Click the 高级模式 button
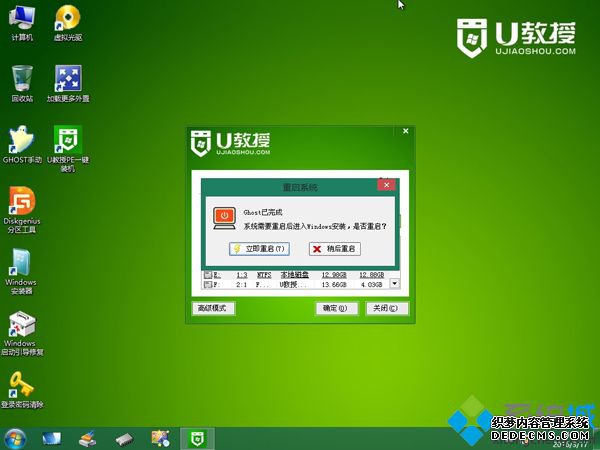This screenshot has height=450, width=600. click(213, 308)
